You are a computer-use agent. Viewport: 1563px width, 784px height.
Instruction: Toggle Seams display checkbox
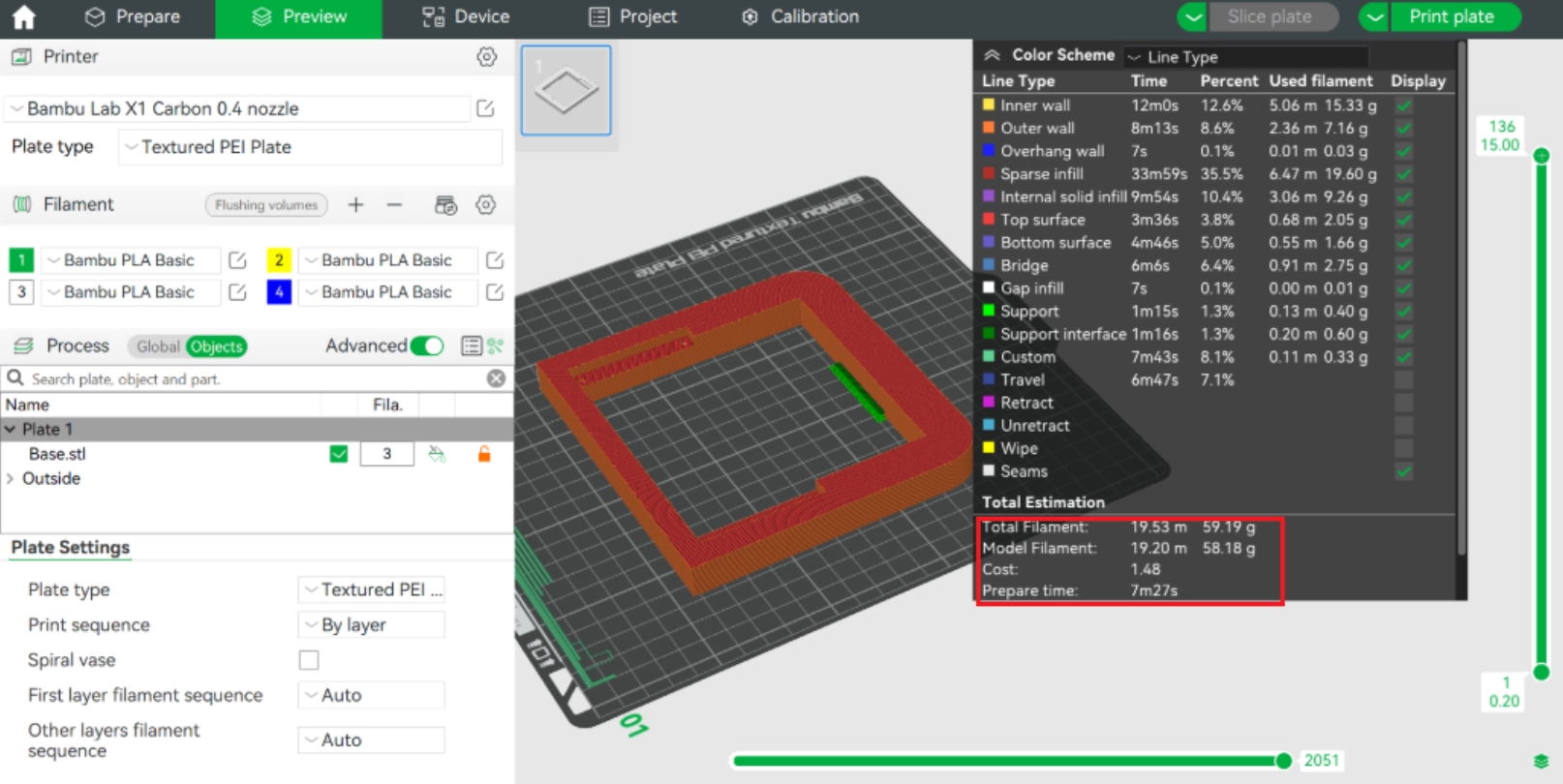point(1403,471)
